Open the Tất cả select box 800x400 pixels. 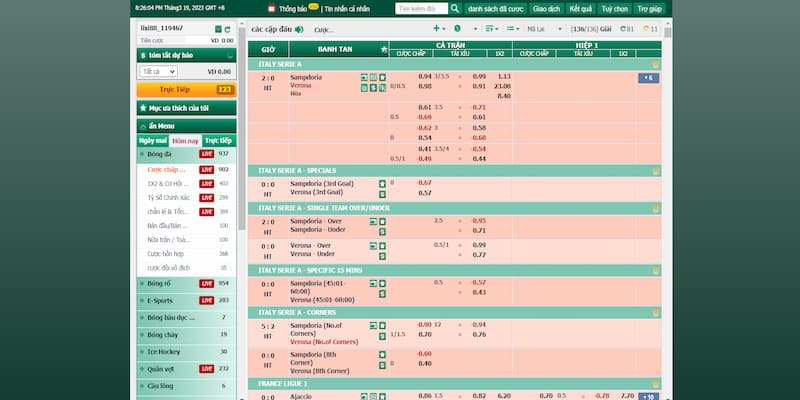point(158,71)
